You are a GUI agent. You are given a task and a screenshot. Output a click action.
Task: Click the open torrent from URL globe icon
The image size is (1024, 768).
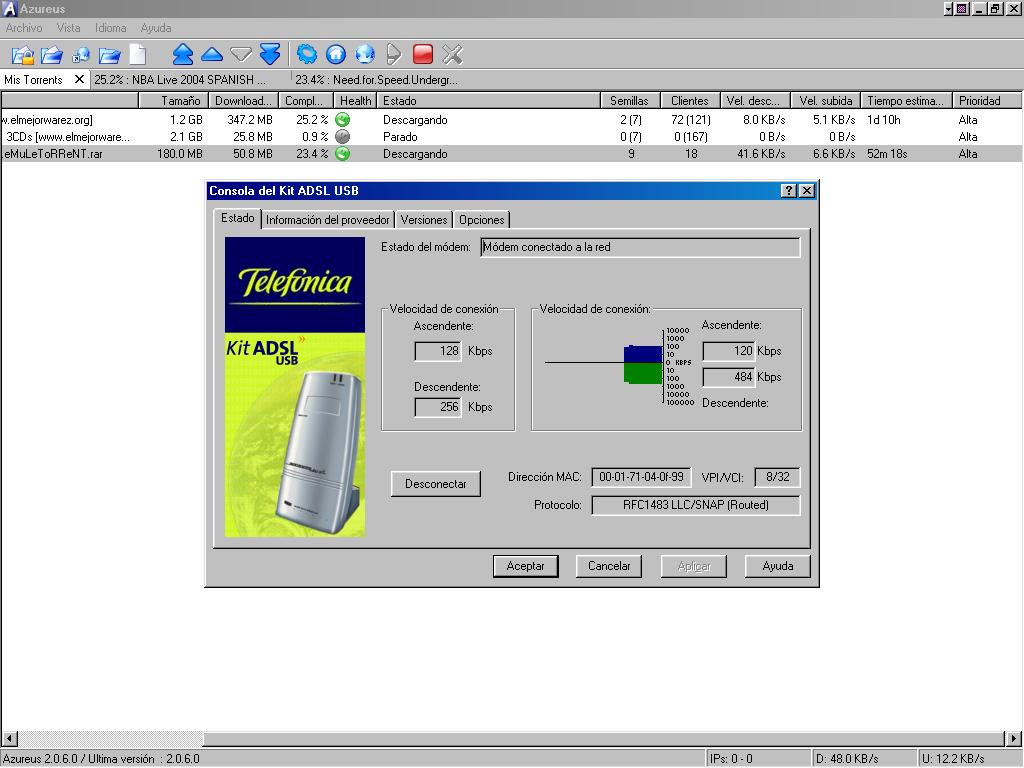click(x=80, y=54)
